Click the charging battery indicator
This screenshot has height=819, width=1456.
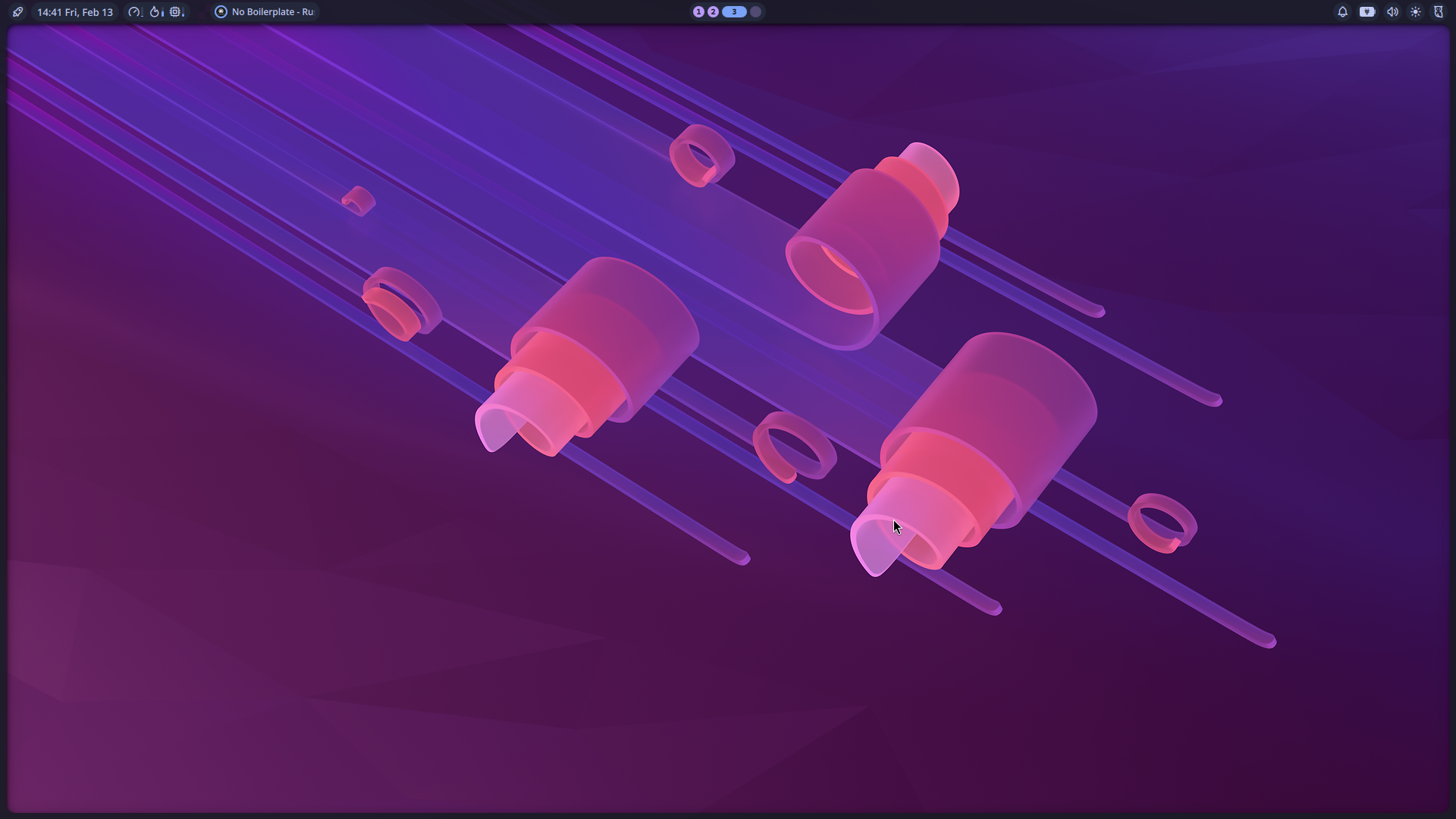[x=1367, y=12]
